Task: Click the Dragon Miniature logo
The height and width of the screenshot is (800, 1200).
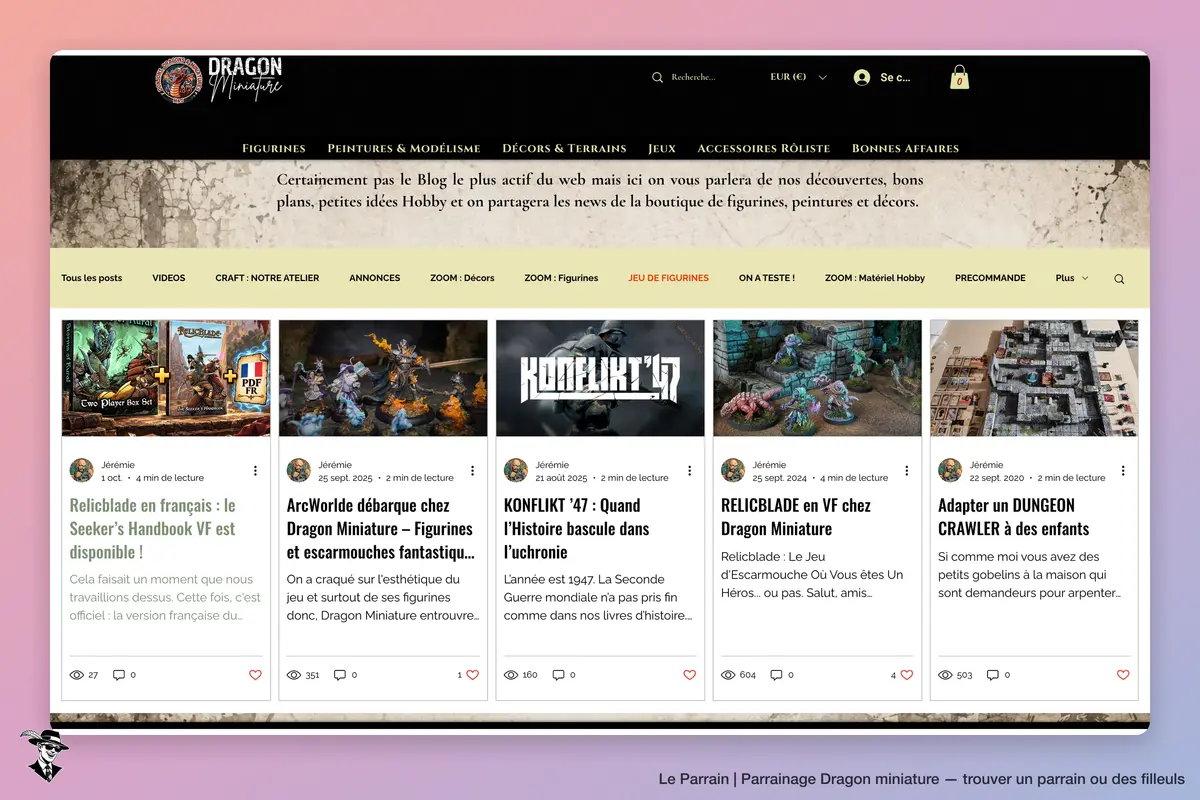Action: (219, 79)
